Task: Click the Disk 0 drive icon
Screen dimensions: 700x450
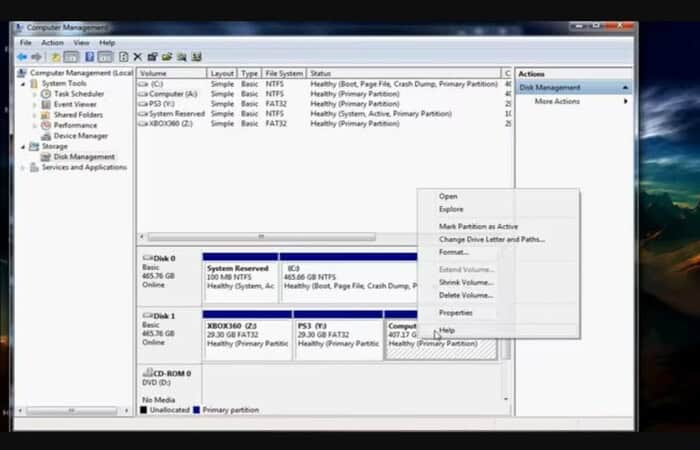Action: 148,258
